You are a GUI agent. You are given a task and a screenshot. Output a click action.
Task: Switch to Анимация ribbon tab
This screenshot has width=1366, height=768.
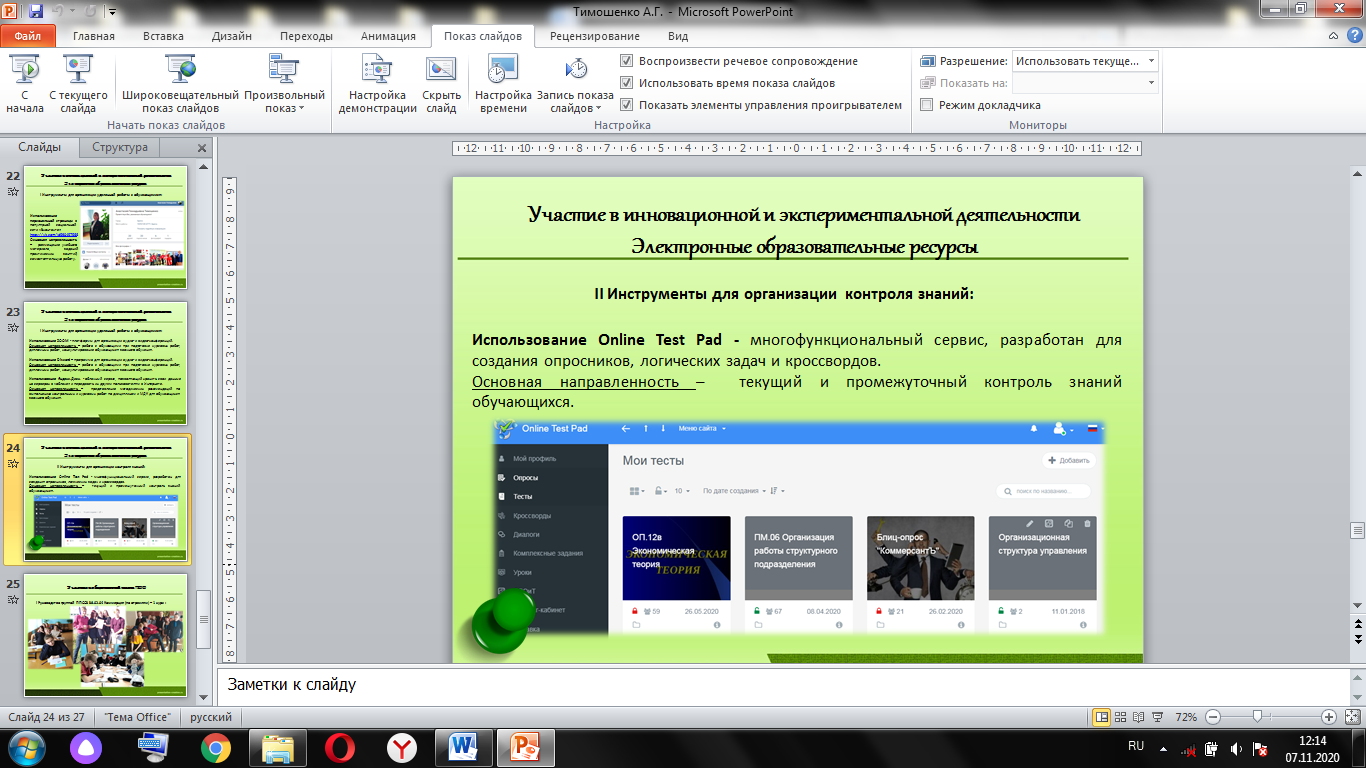pyautogui.click(x=389, y=36)
